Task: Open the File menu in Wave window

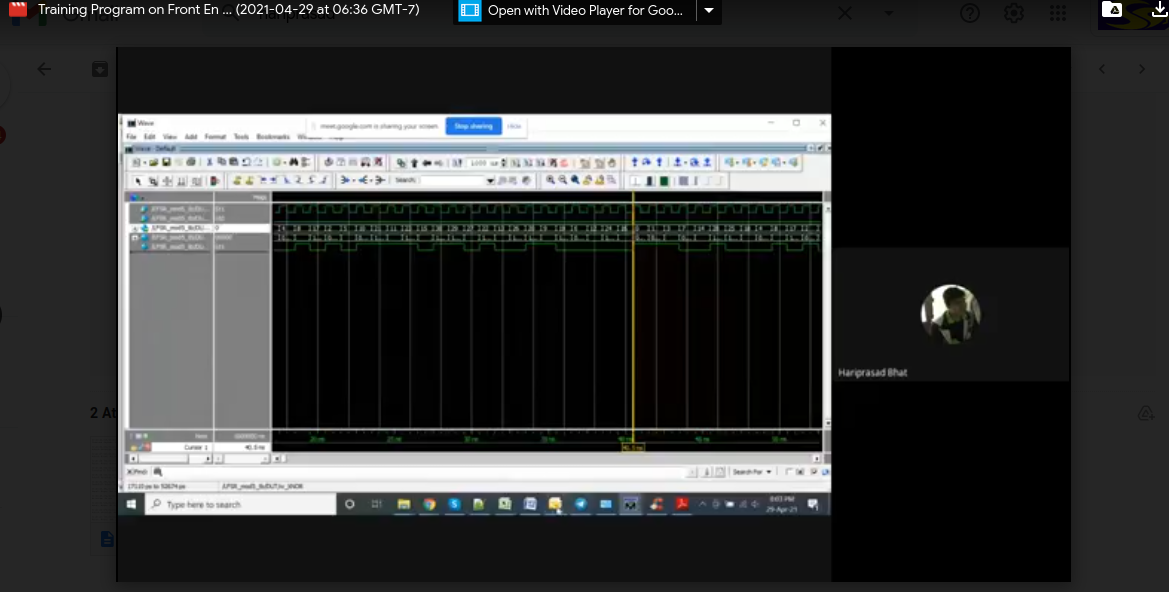Action: [131, 137]
